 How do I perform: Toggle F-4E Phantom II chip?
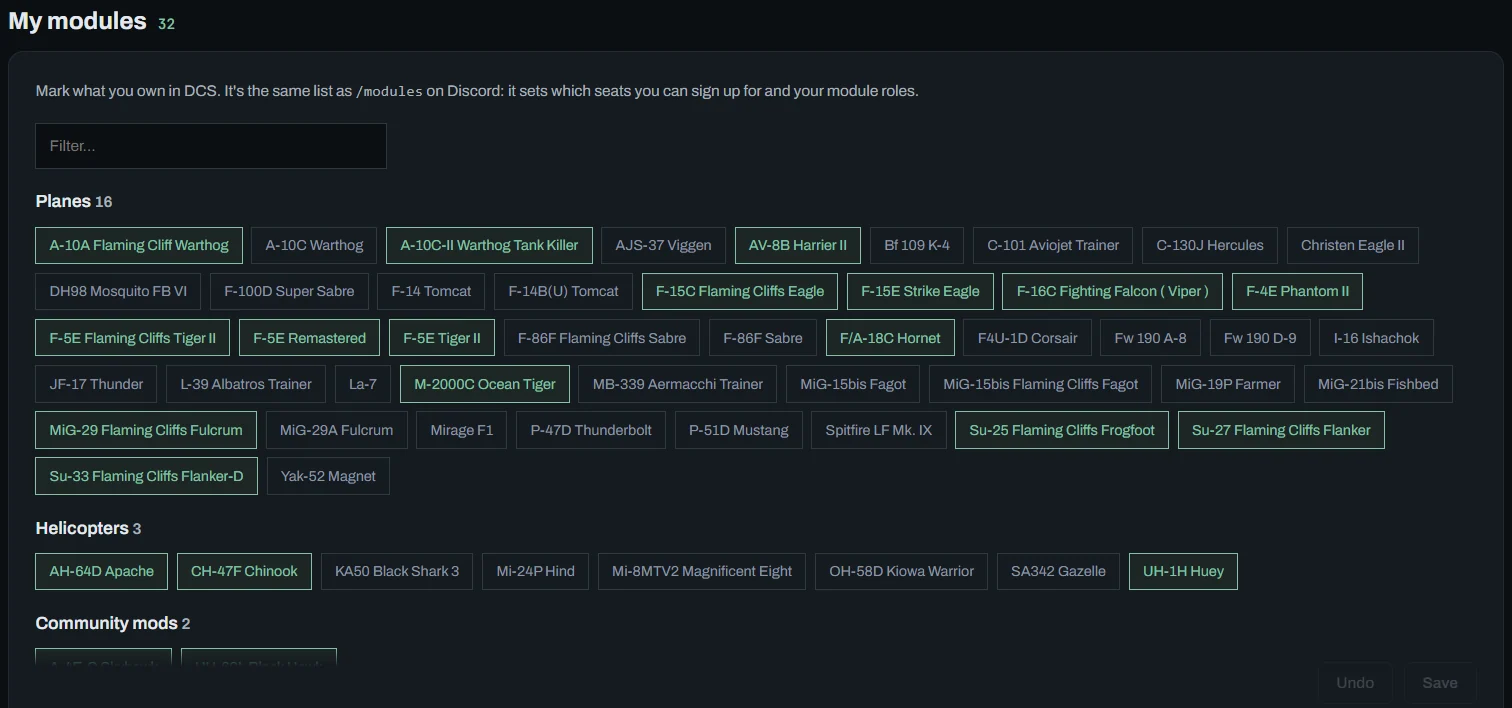click(1297, 292)
